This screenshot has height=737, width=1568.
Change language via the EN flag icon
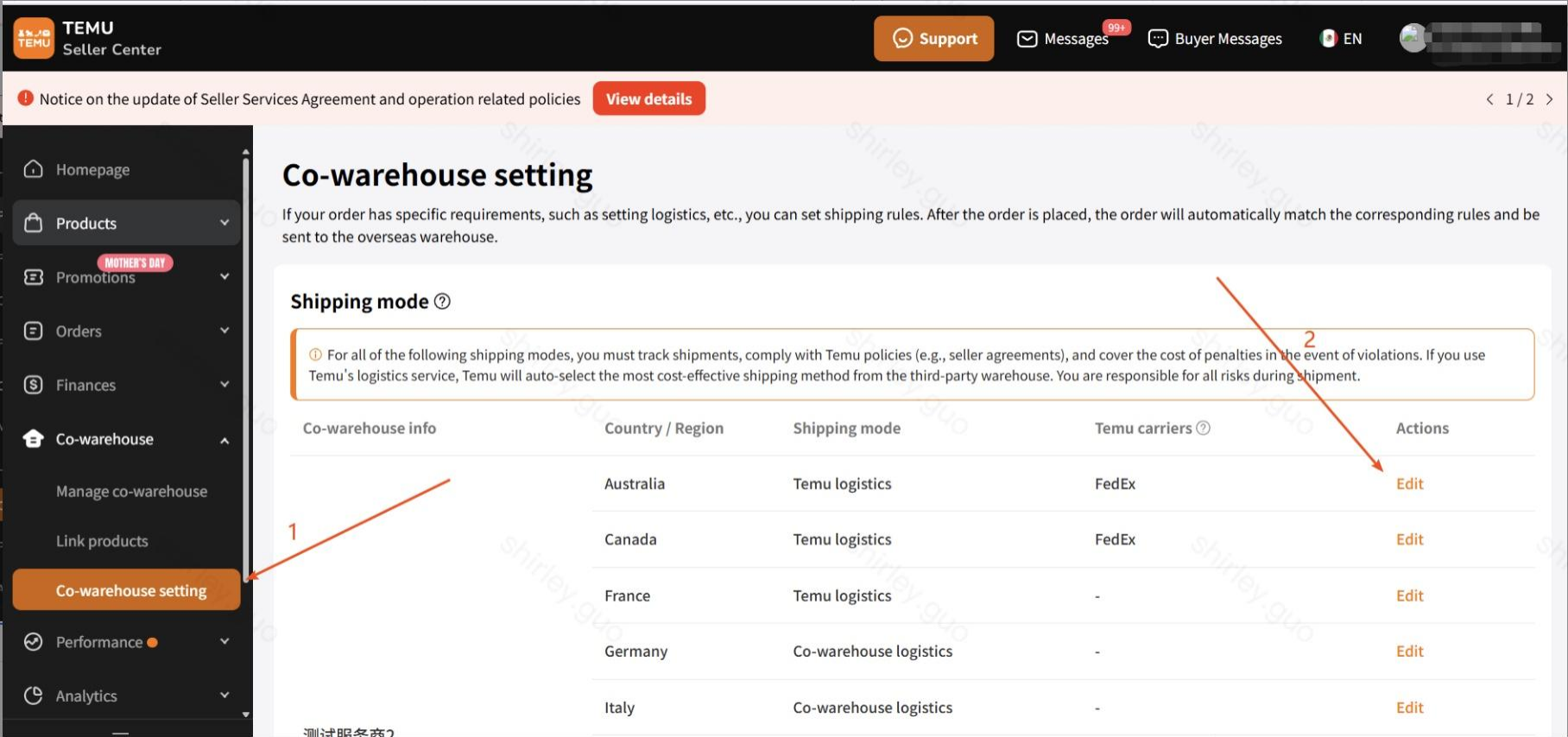pos(1329,39)
